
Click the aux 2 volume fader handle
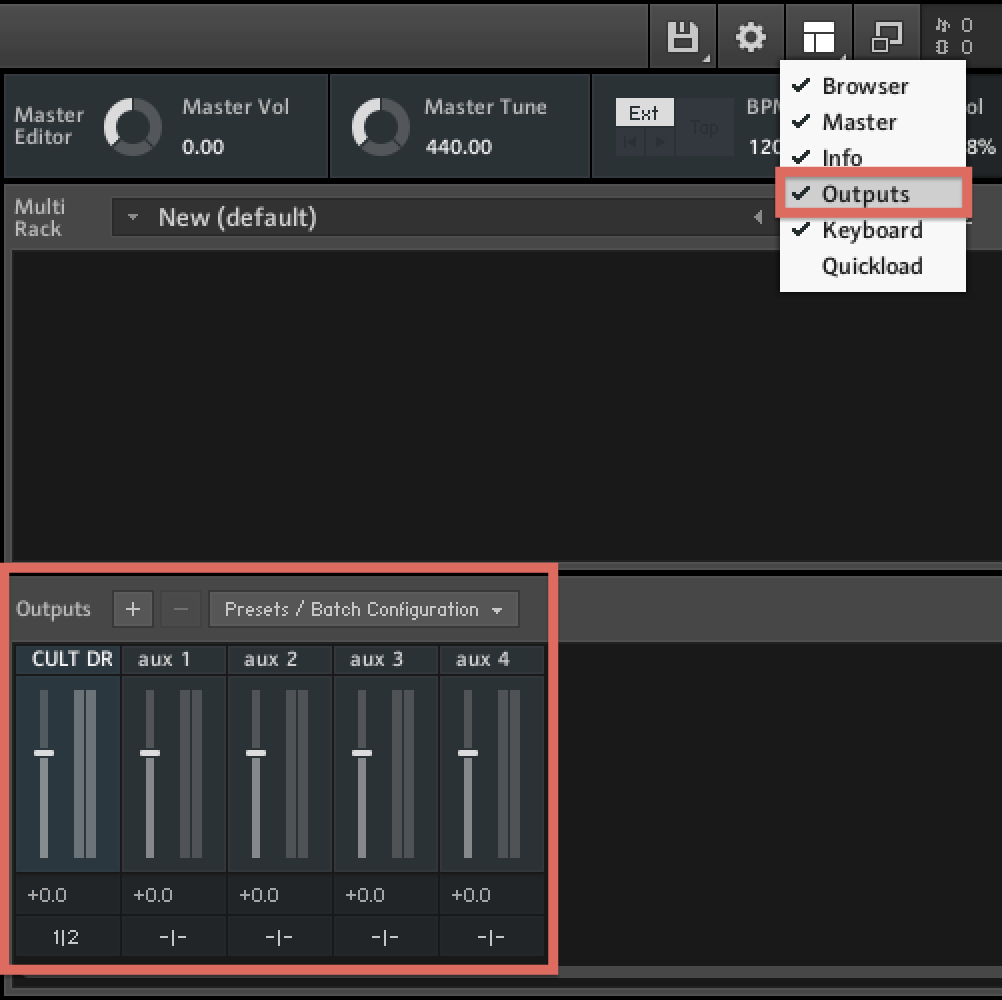(256, 753)
